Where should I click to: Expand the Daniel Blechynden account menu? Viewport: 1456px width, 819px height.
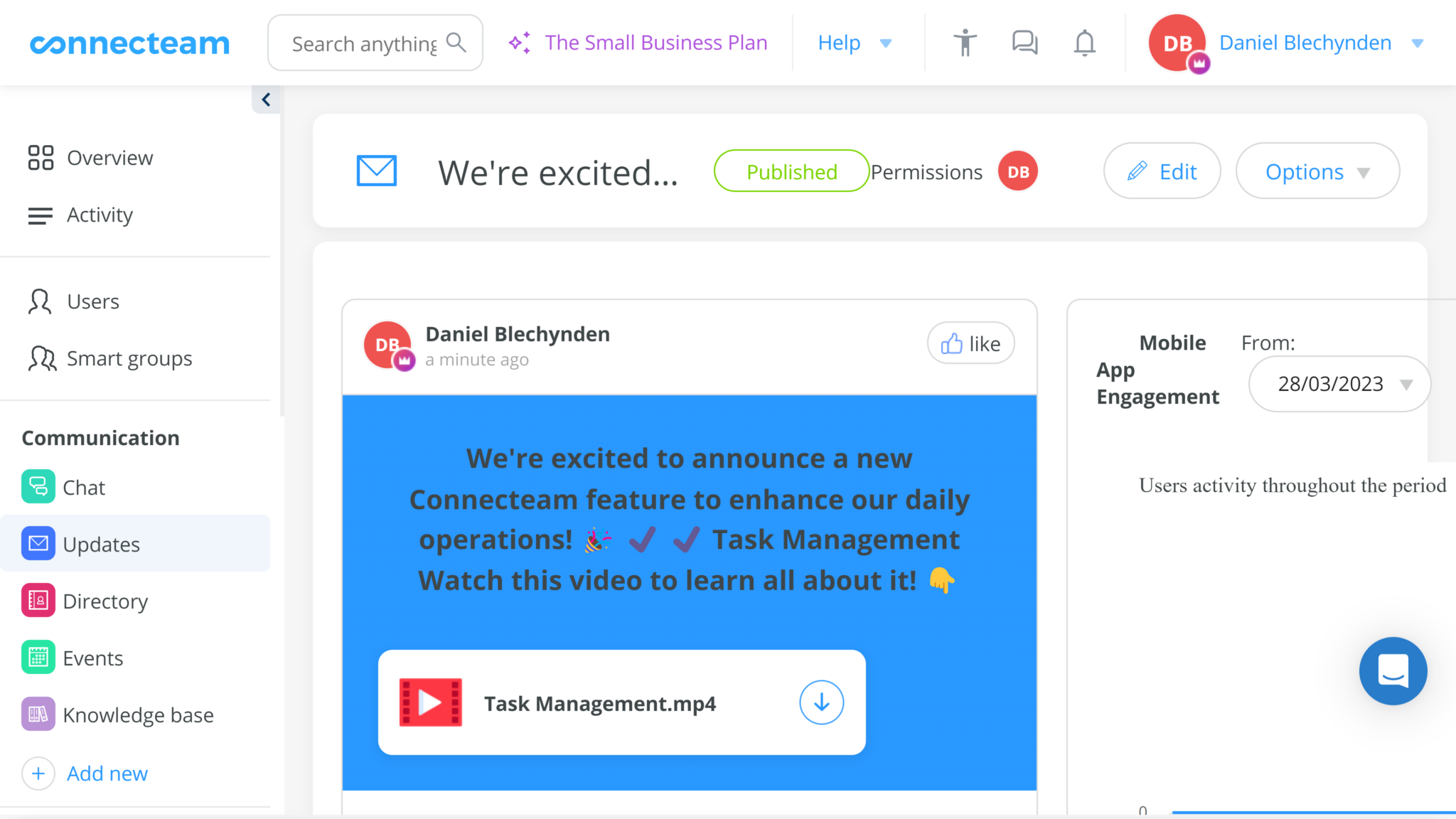[1418, 43]
